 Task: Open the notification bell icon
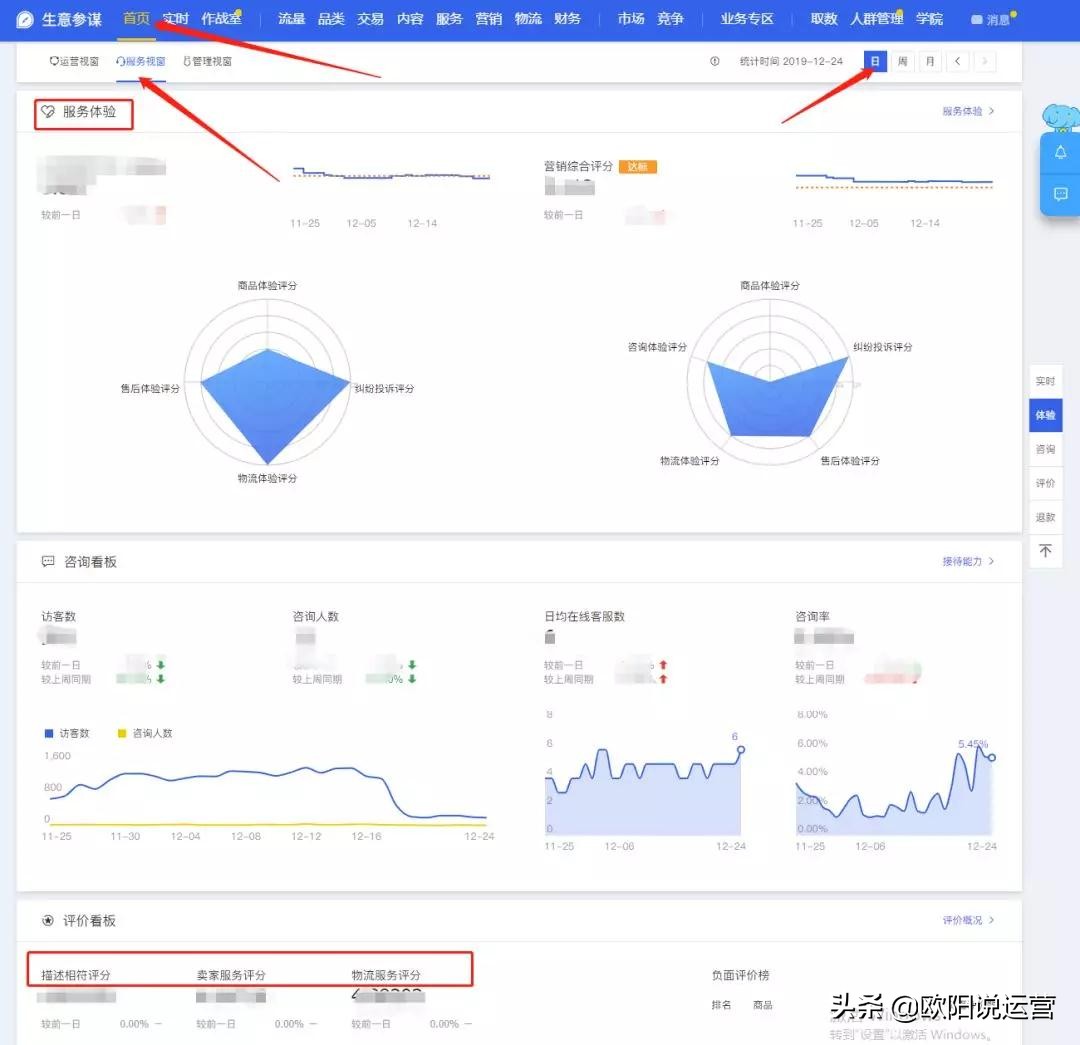pyautogui.click(x=1060, y=152)
